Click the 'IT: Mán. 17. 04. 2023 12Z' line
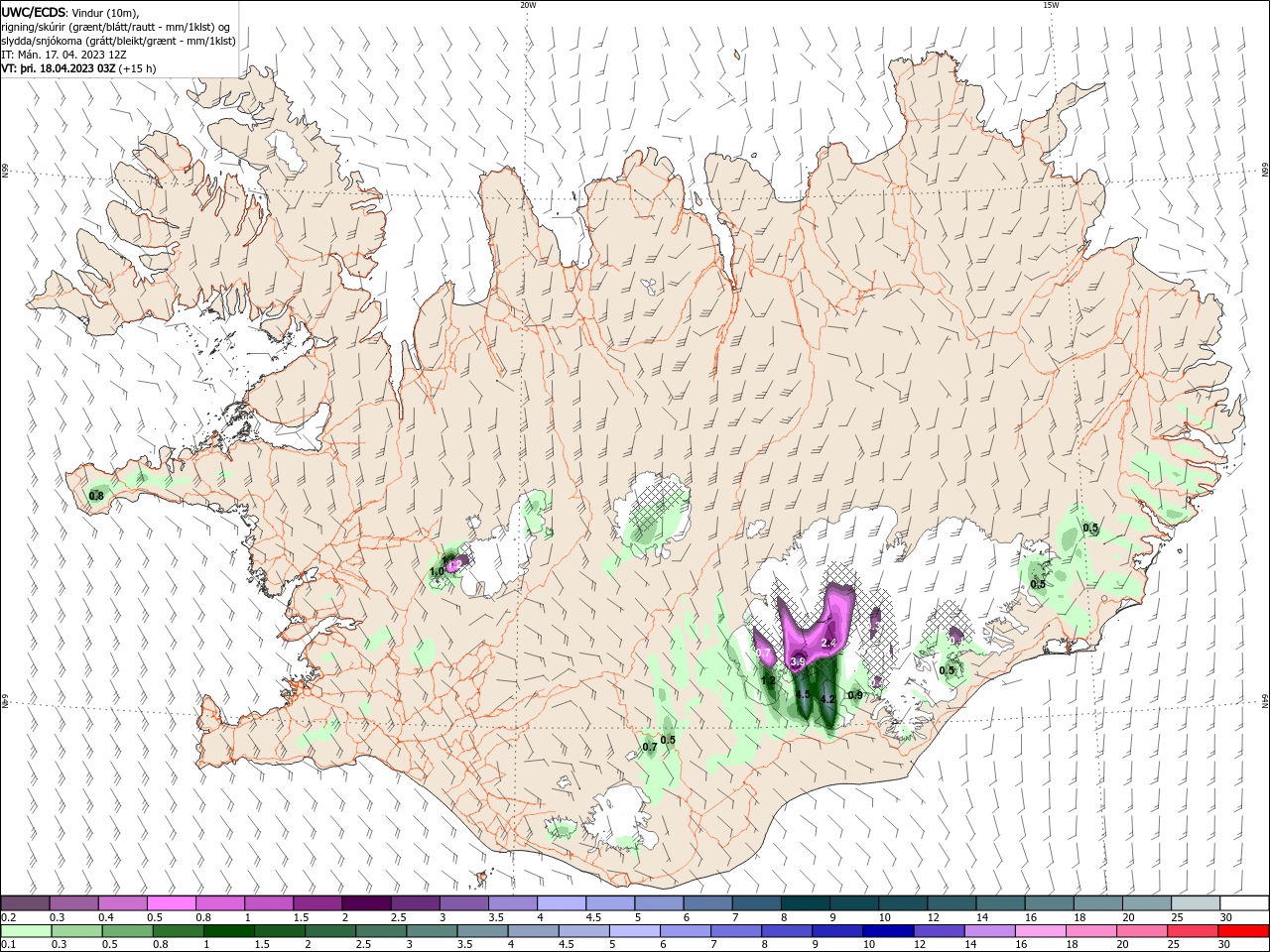The image size is (1270, 952). [x=62, y=55]
